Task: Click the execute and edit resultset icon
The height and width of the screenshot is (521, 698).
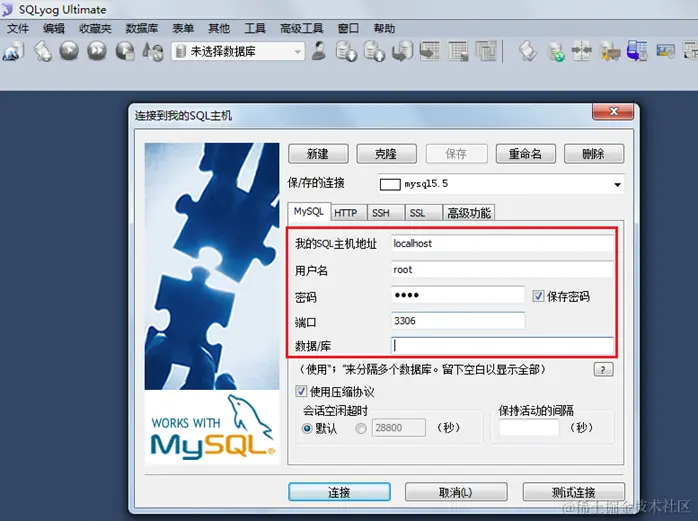Action: pos(125,51)
